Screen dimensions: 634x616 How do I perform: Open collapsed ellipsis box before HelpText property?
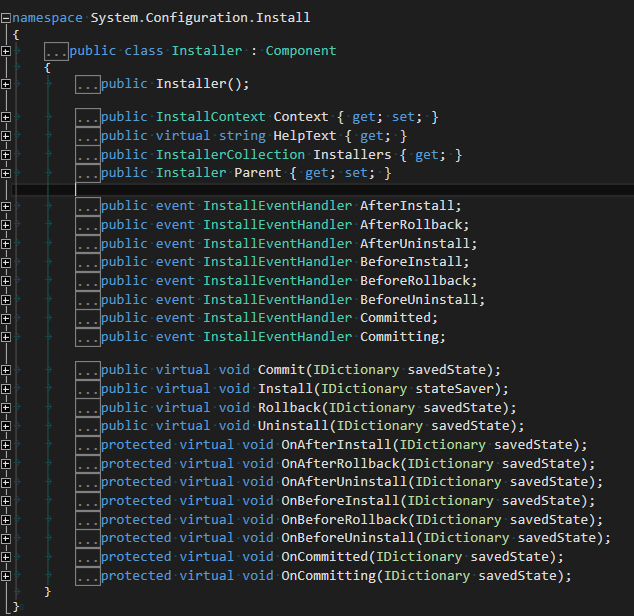point(88,136)
